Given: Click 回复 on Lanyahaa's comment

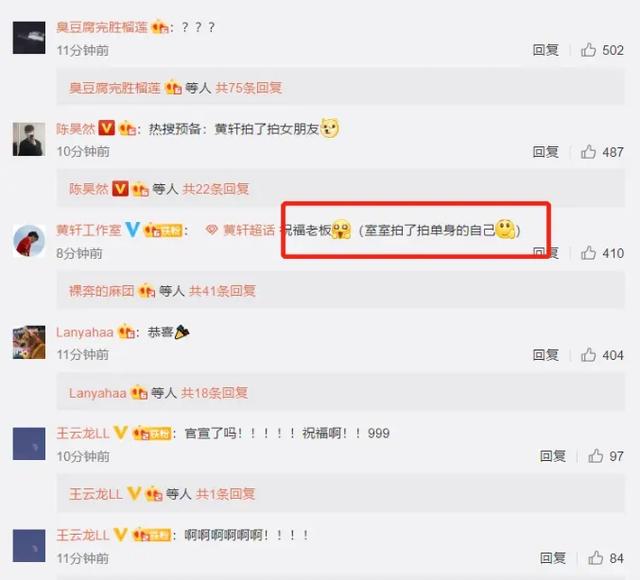Looking at the screenshot, I should pos(545,355).
